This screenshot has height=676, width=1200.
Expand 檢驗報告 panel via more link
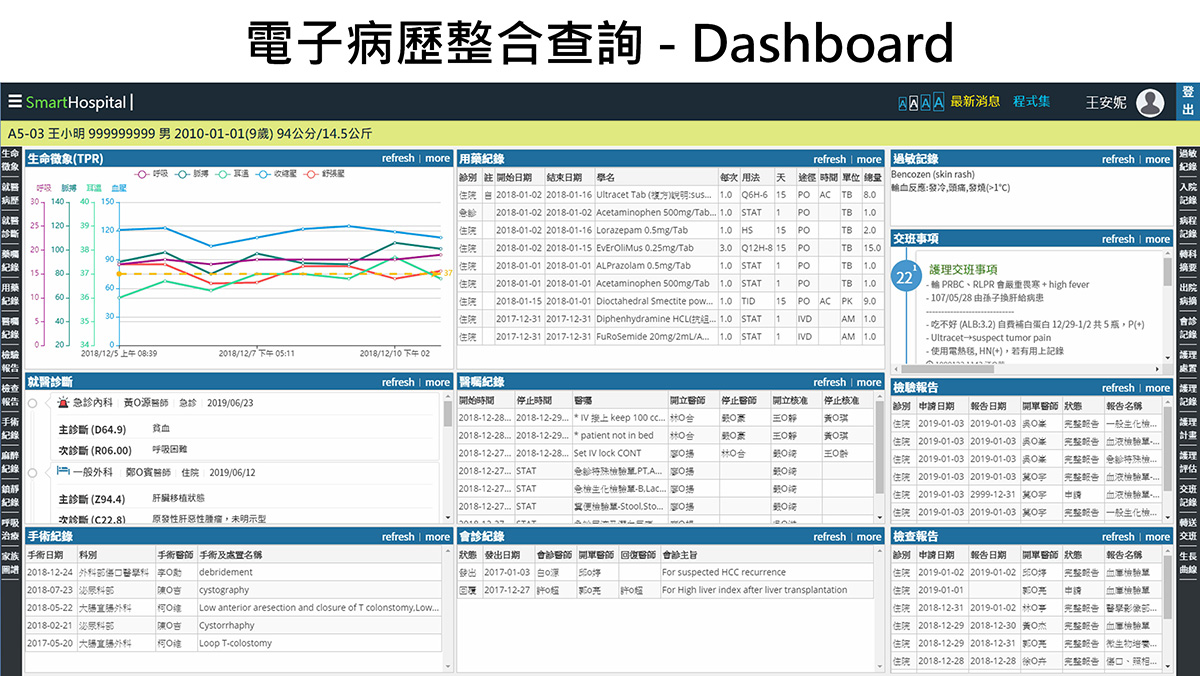[x=1157, y=388]
